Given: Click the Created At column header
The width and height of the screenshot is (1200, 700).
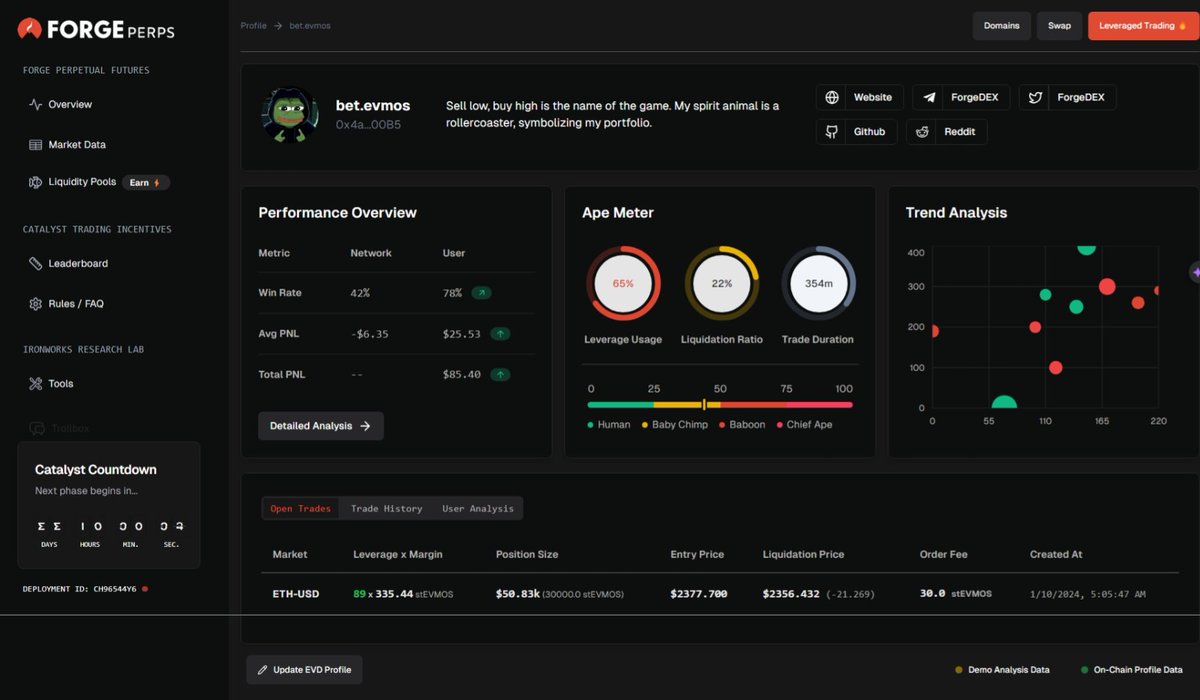Looking at the screenshot, I should tap(1056, 554).
